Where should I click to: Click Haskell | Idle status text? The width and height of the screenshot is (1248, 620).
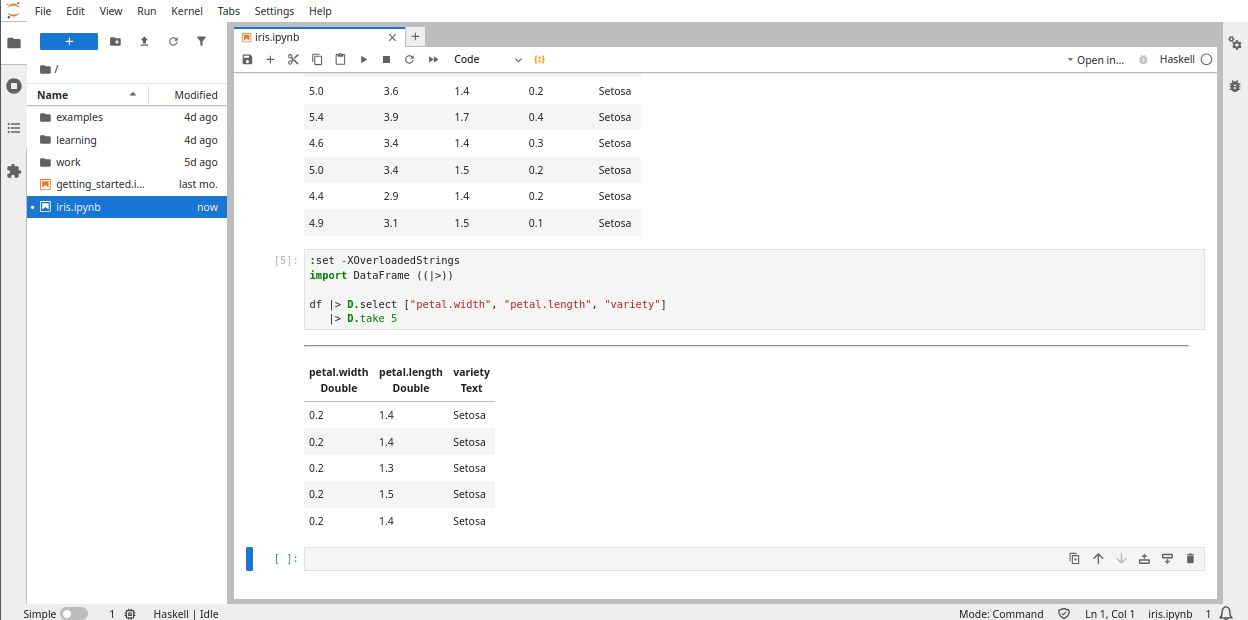[x=186, y=614]
